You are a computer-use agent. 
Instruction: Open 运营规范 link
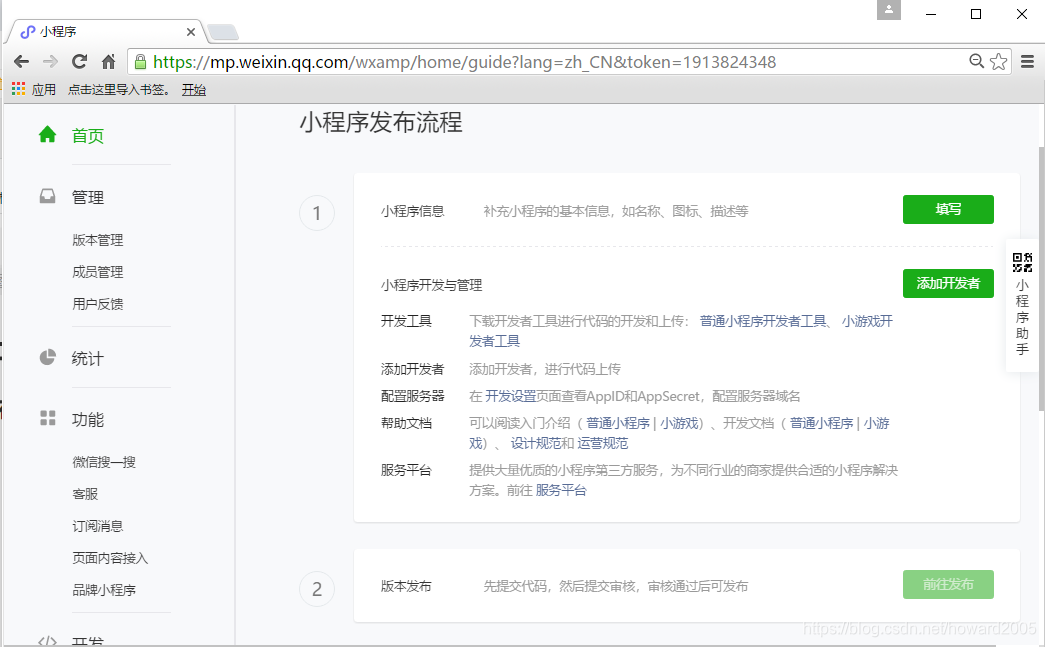tap(602, 444)
